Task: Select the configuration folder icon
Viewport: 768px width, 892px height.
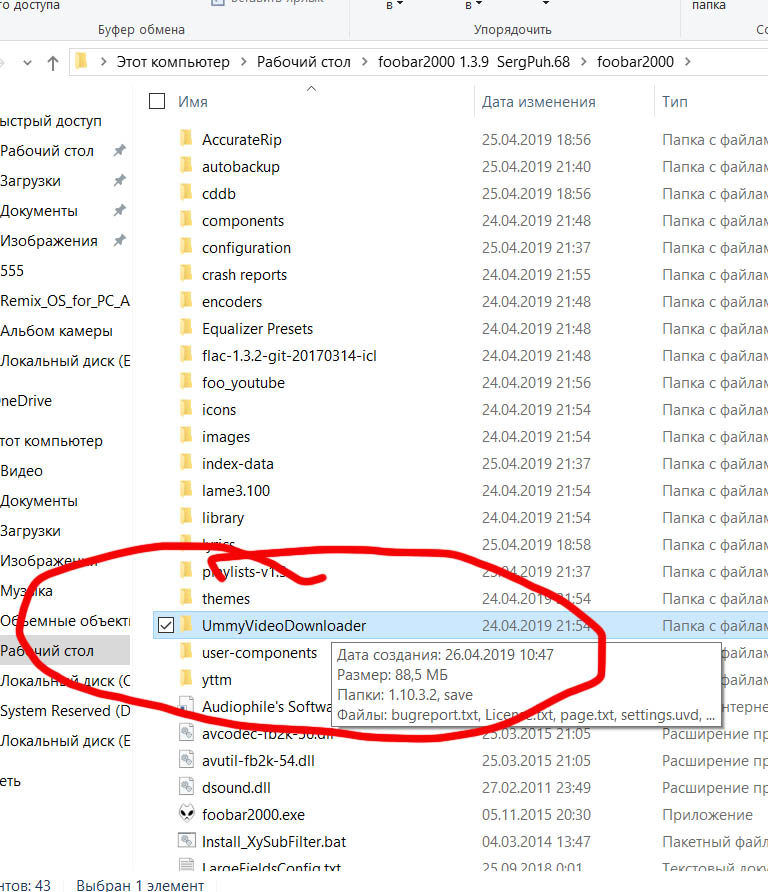Action: click(x=186, y=246)
